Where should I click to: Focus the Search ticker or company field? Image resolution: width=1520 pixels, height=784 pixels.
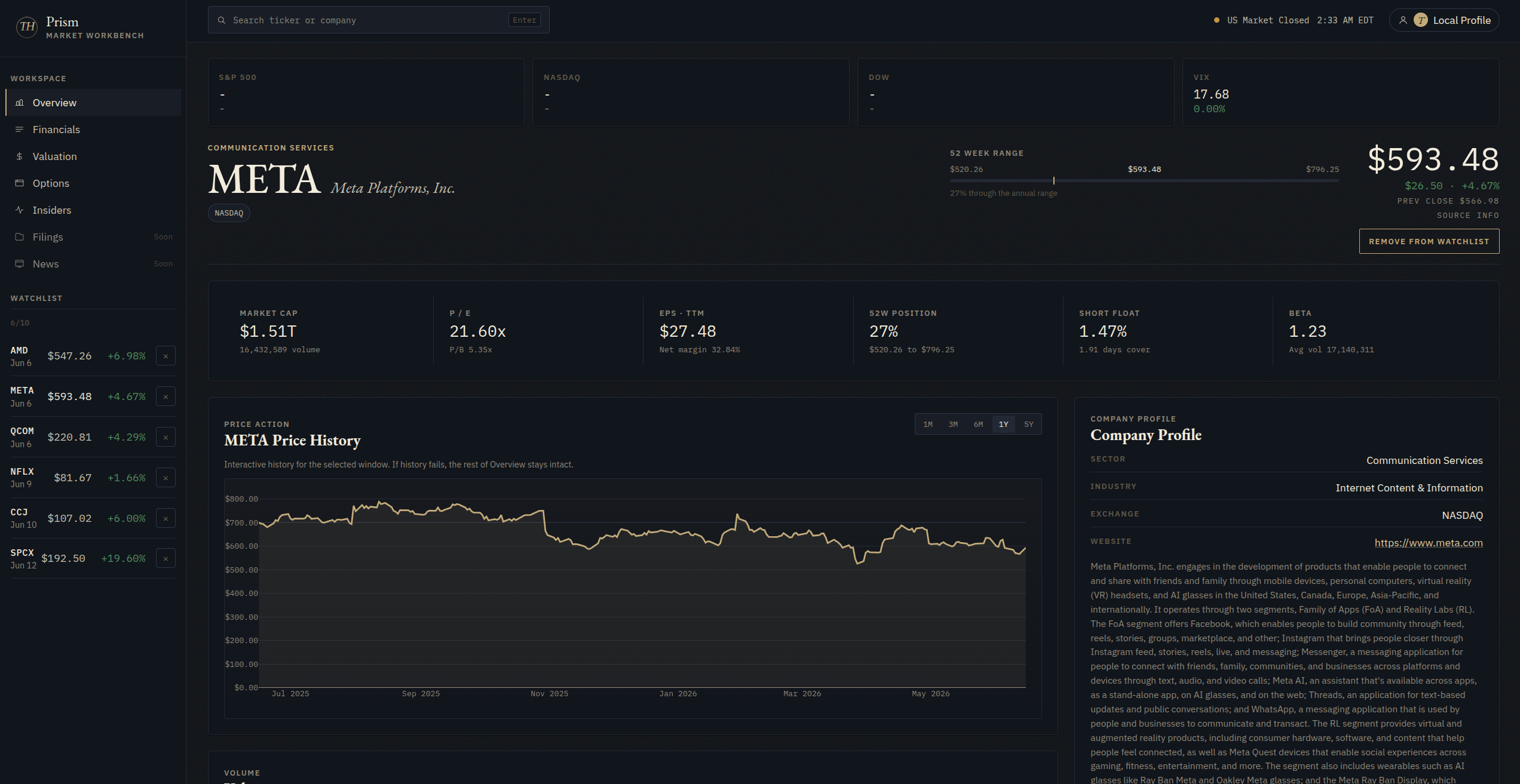coord(378,20)
